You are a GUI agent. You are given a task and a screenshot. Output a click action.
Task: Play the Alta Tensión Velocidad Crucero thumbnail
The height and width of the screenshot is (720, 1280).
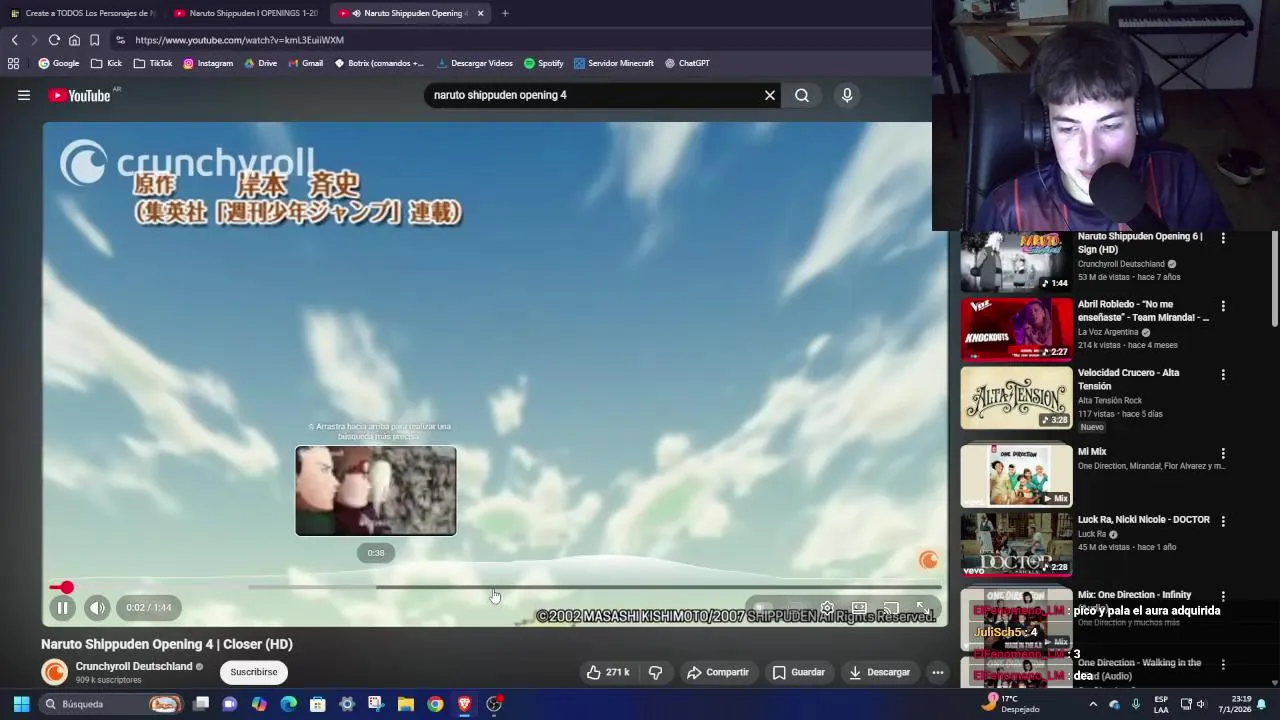[x=1016, y=397]
